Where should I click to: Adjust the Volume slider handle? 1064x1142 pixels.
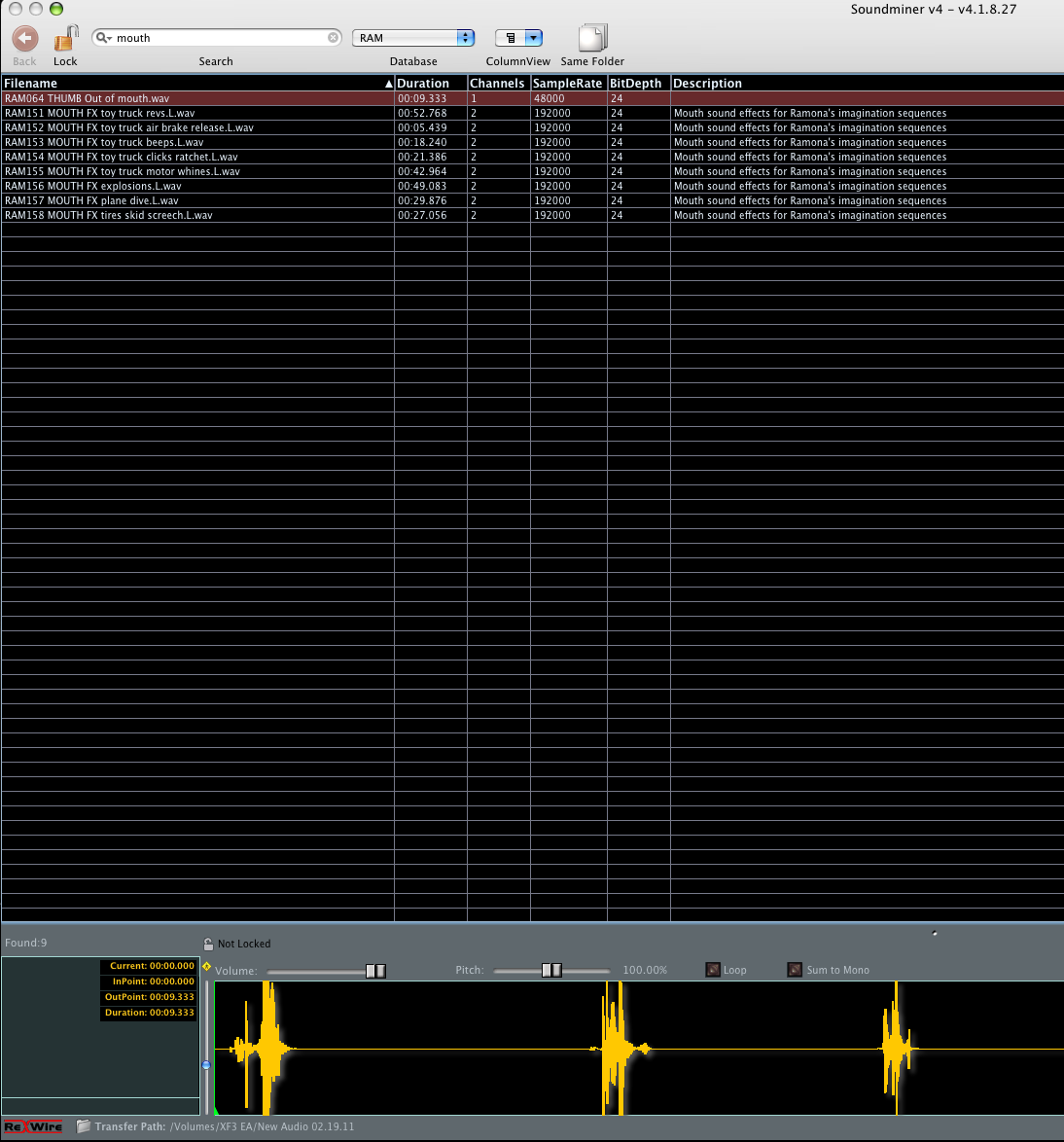pos(375,971)
